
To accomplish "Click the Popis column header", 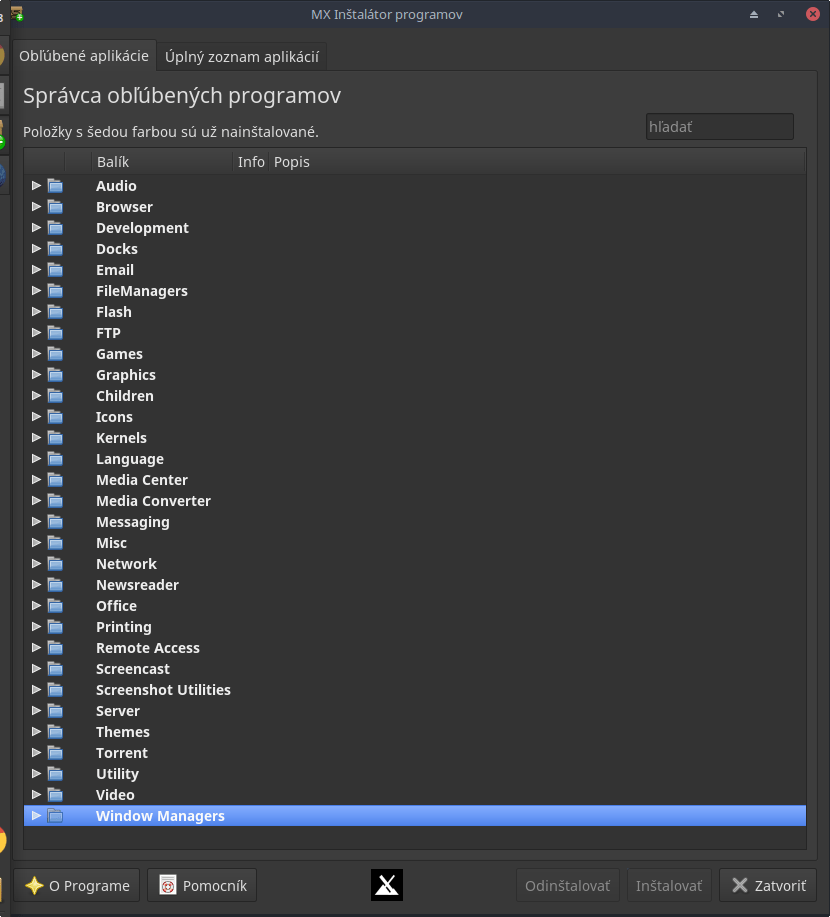I will click(537, 162).
